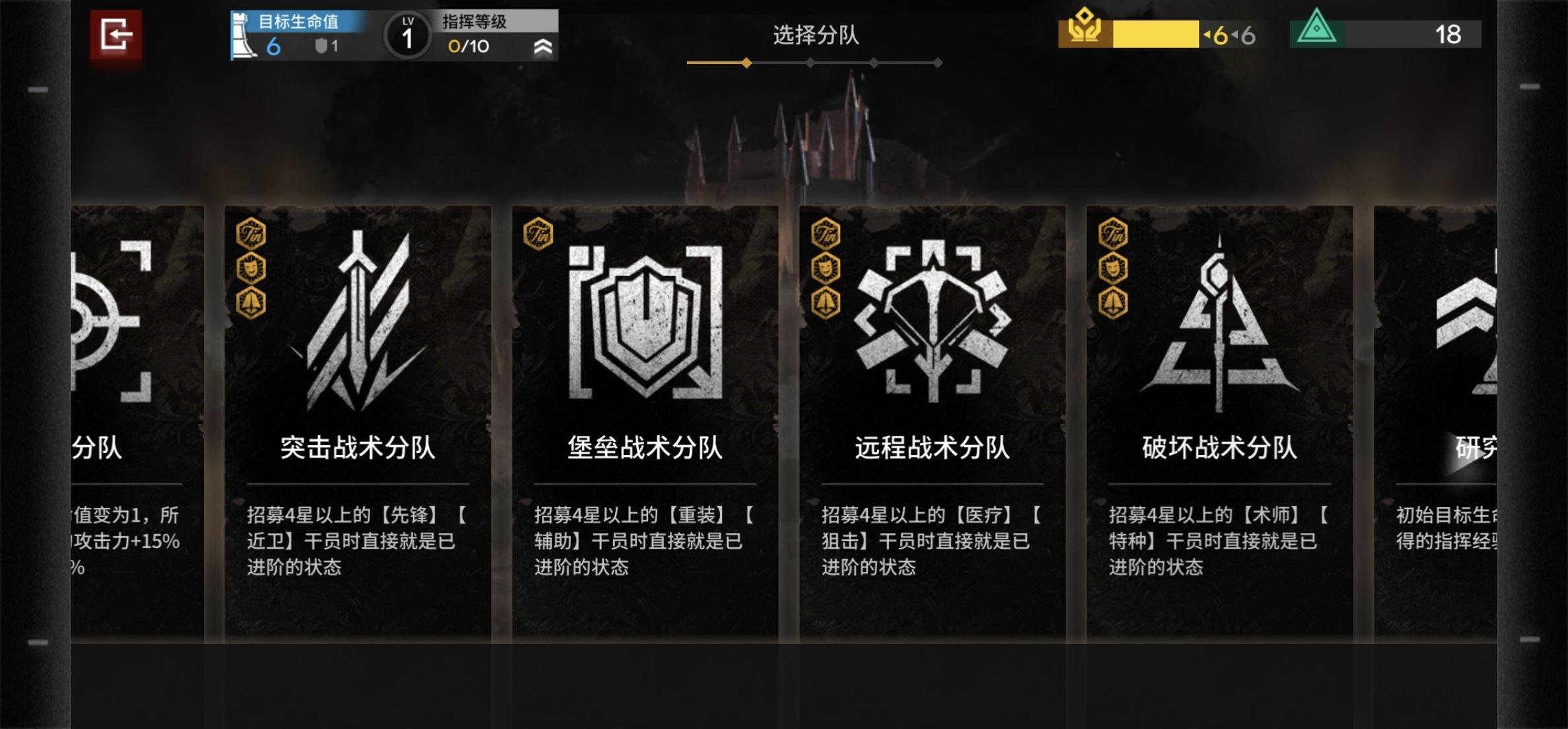The image size is (1568, 729).
Task: Select the 堡垒战术分队 shield emblem
Action: click(x=645, y=322)
